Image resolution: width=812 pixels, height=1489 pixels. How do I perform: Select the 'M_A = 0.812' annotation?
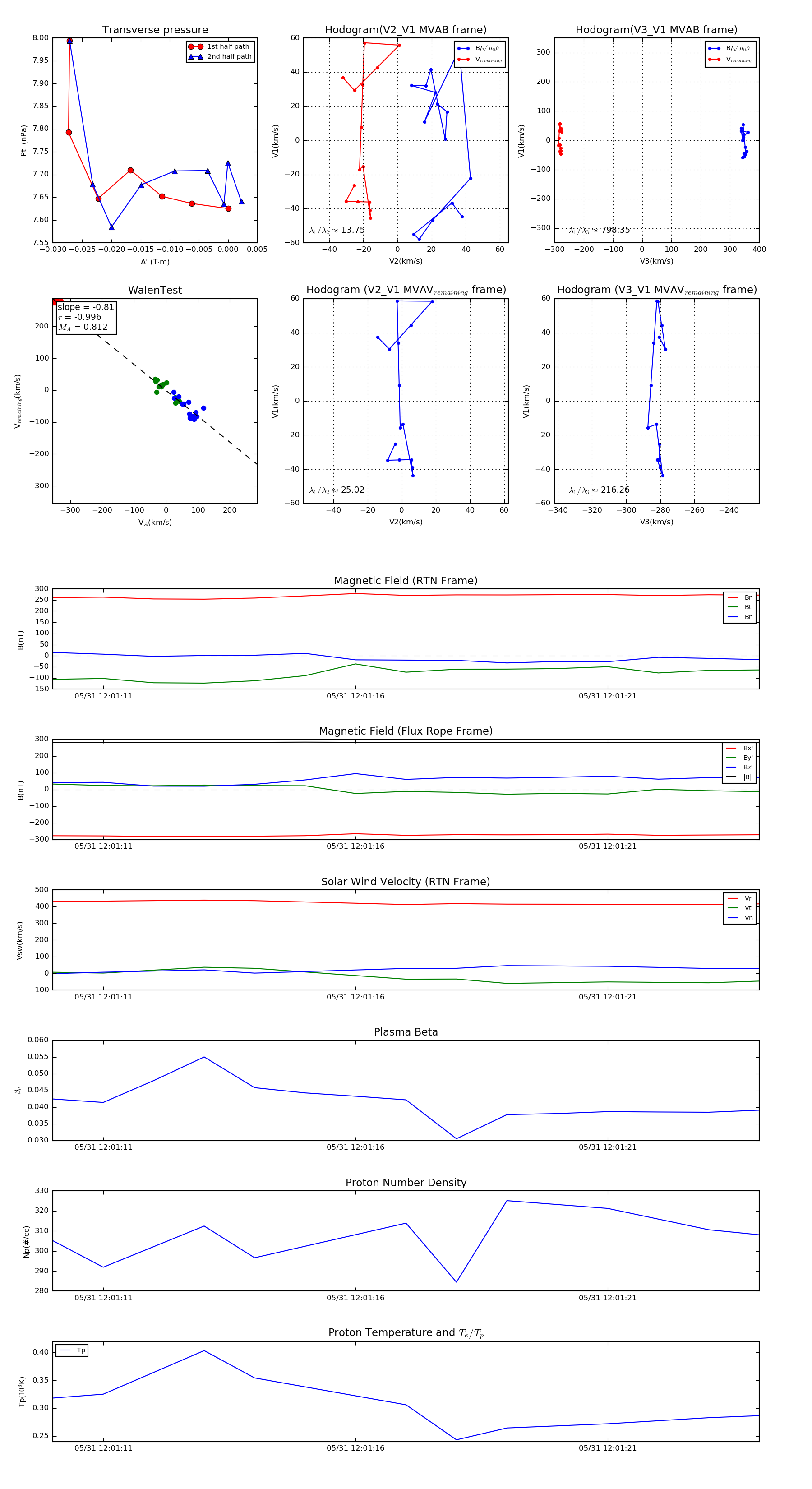click(x=83, y=327)
